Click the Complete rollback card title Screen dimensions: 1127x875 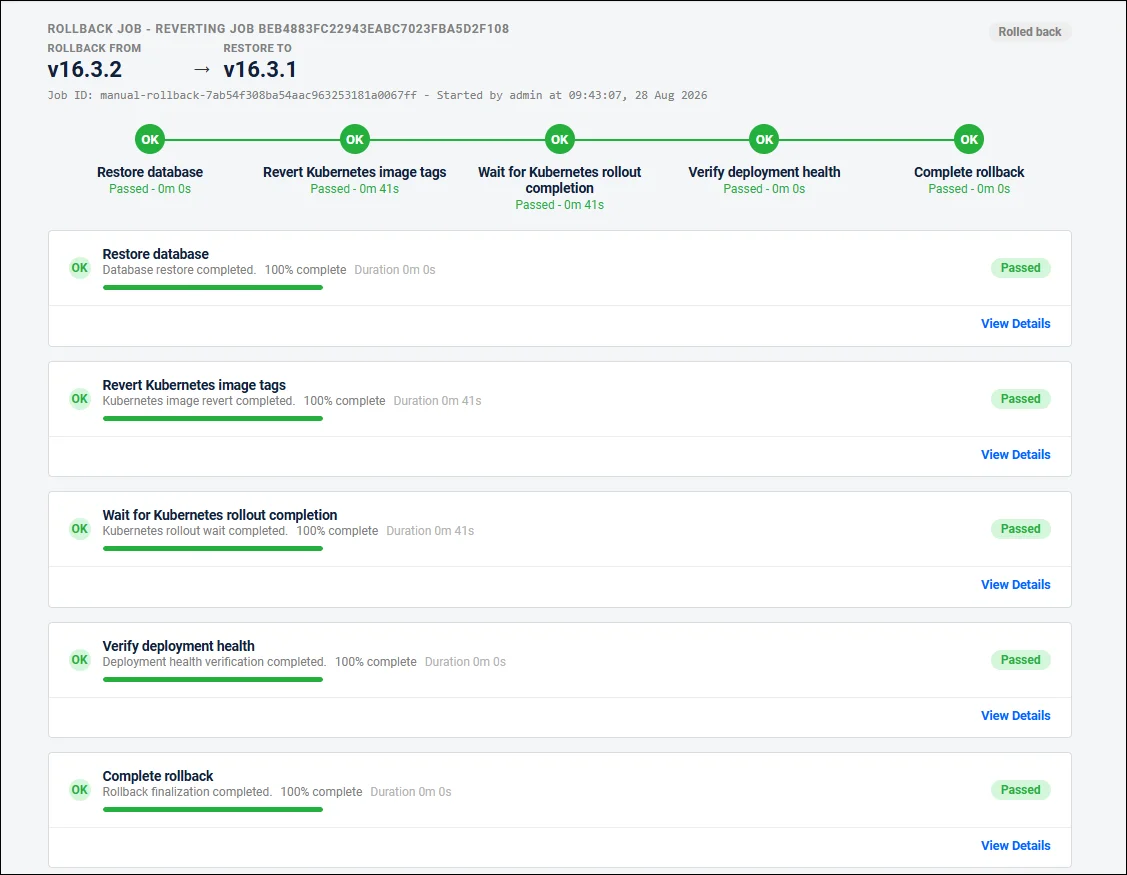[157, 776]
